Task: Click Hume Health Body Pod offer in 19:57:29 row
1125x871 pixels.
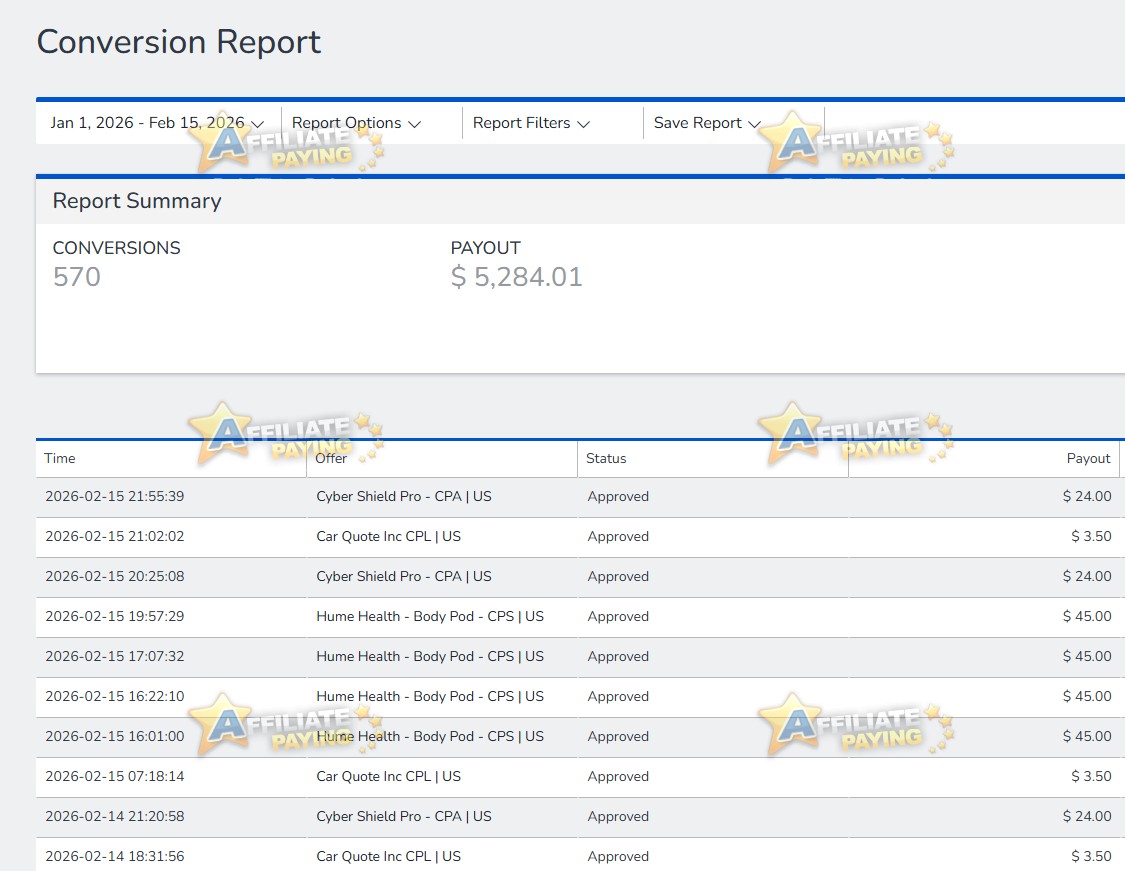Action: pyautogui.click(x=430, y=616)
